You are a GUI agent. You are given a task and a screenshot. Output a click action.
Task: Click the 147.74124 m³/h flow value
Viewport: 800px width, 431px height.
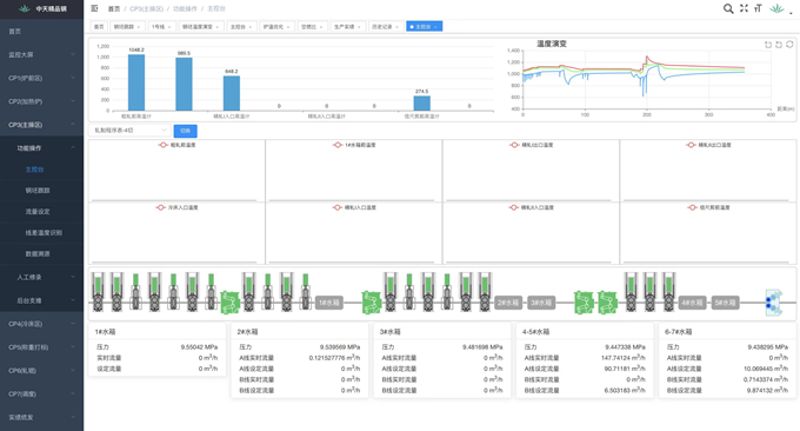[x=623, y=358]
